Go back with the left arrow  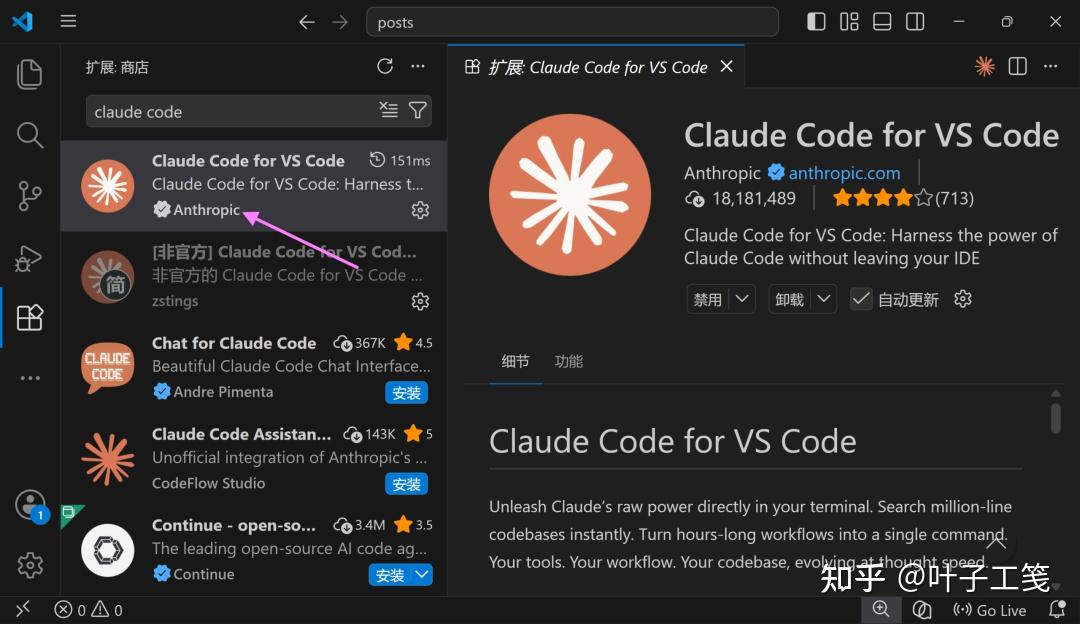(307, 22)
